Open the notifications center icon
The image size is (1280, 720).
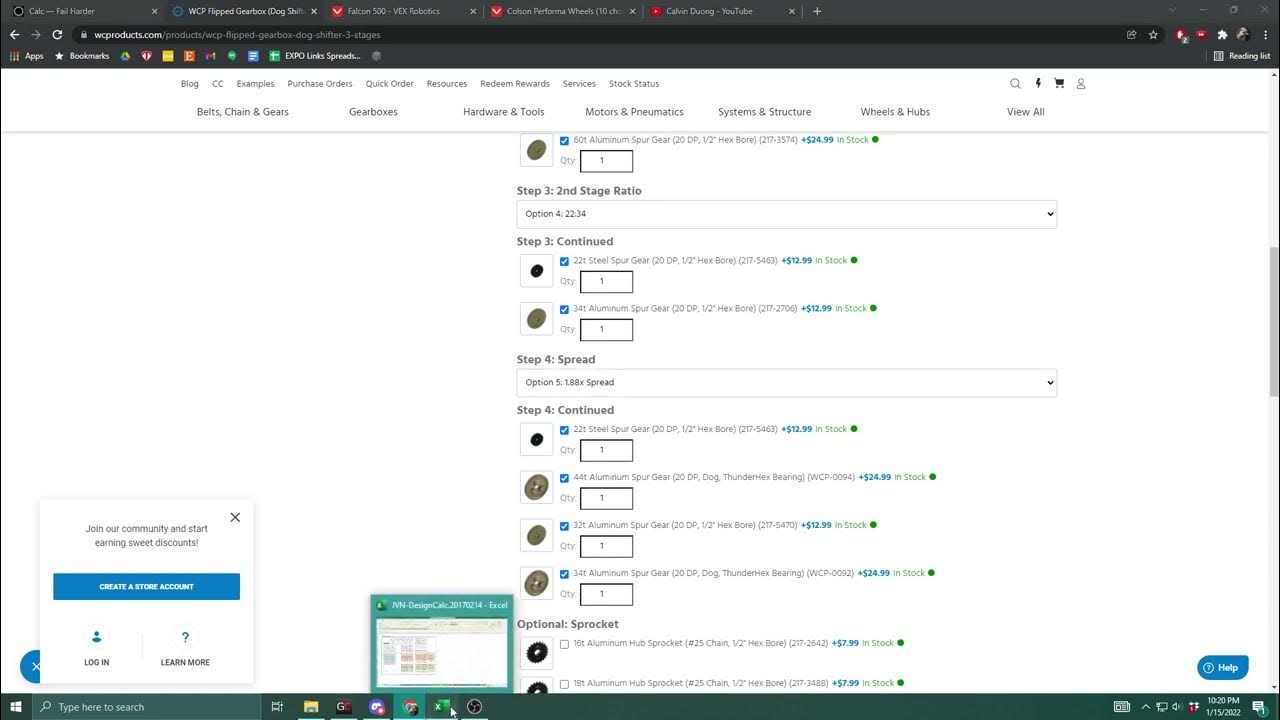(x=1259, y=707)
